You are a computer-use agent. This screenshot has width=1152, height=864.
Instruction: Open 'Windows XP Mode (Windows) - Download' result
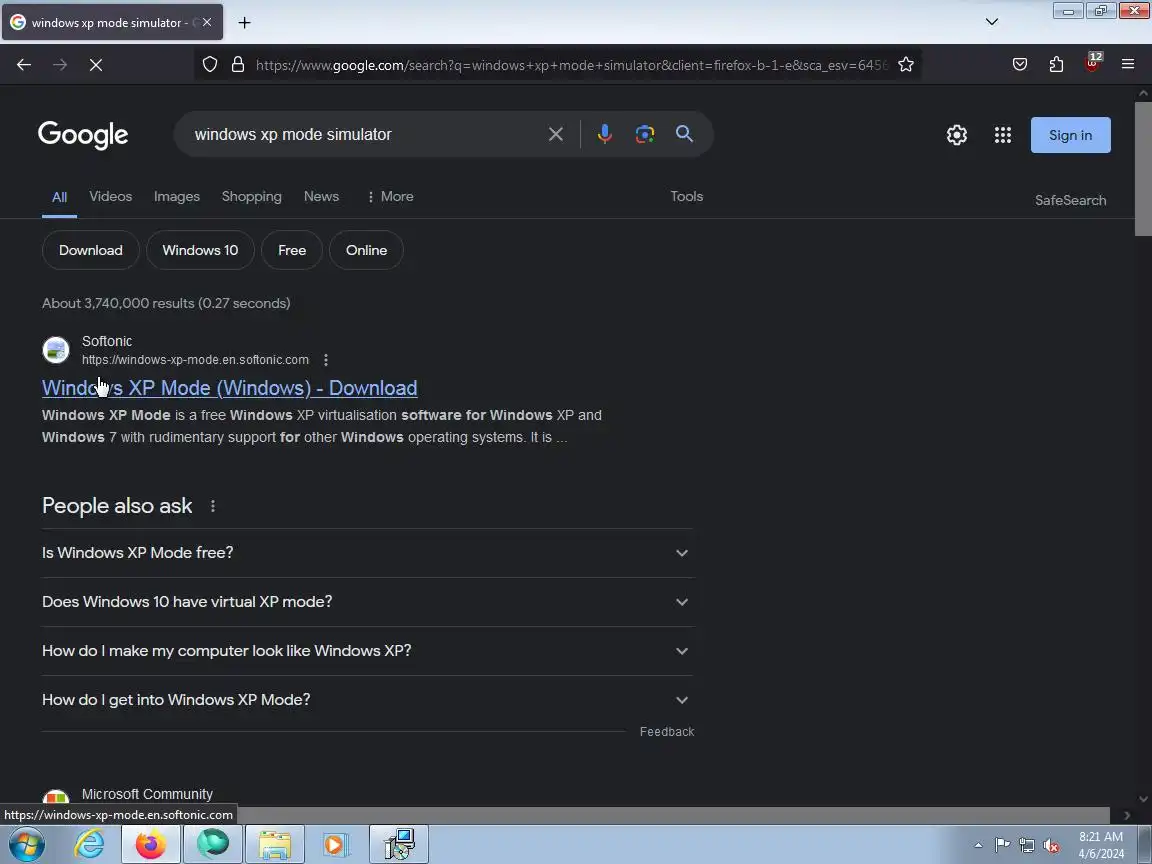pyautogui.click(x=229, y=388)
